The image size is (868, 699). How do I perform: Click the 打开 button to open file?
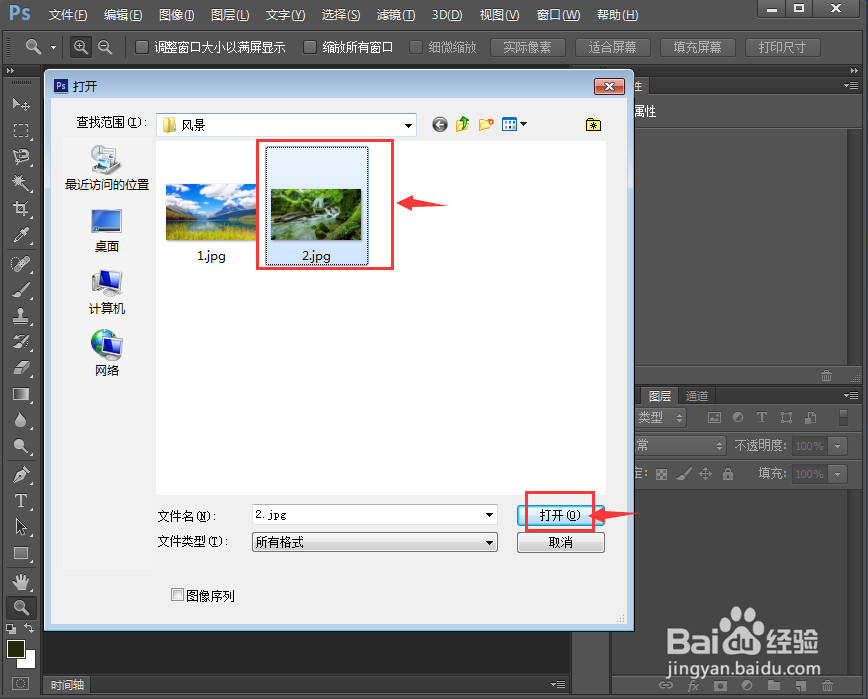point(558,514)
